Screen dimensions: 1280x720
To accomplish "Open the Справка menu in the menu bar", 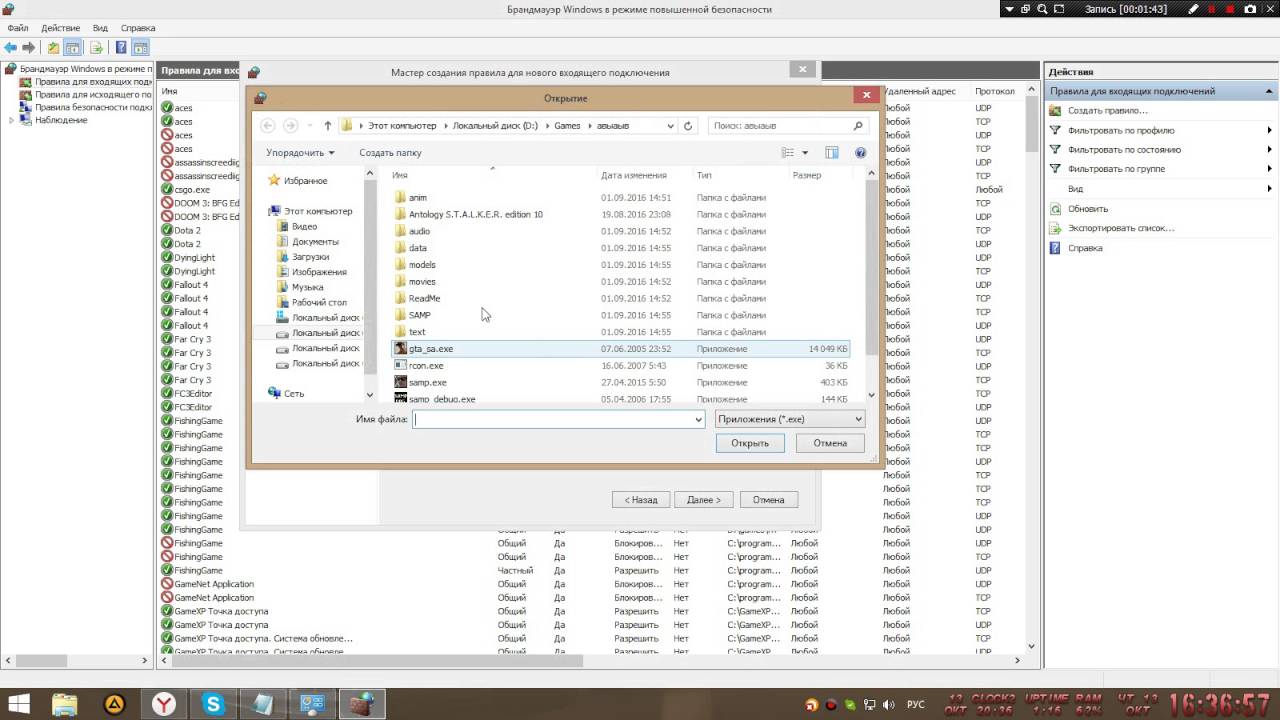I will (x=138, y=28).
